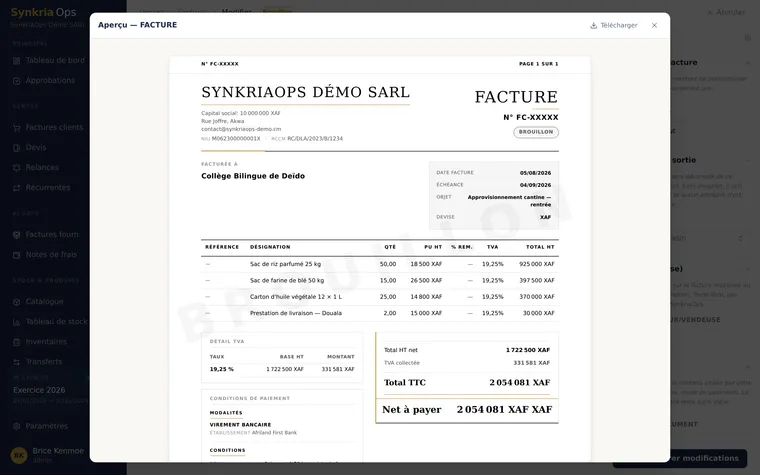Click the Sac de riz parfumé 25 kg row
Viewport: 760px width, 475px height.
(x=380, y=264)
